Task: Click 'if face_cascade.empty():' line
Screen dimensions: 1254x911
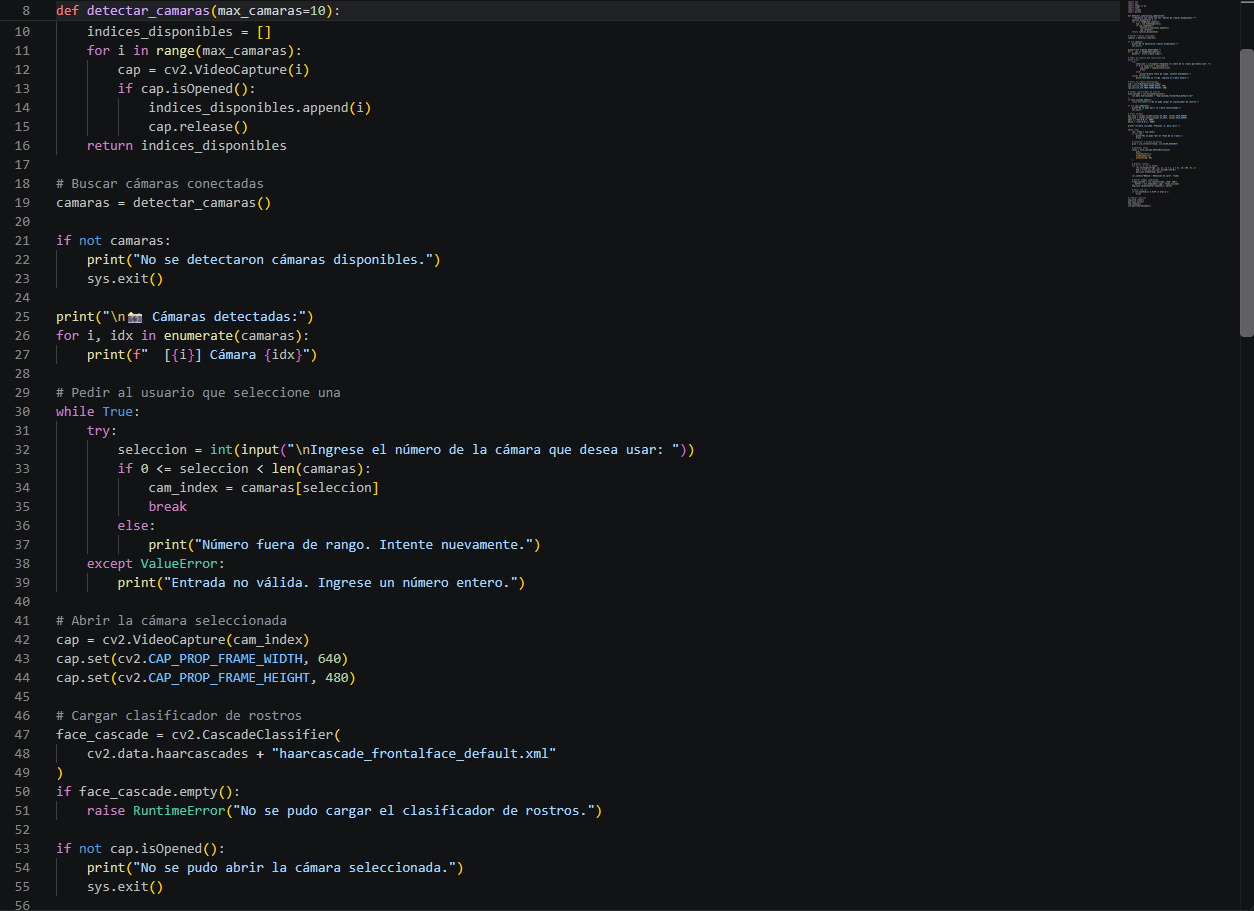Action: tap(148, 791)
